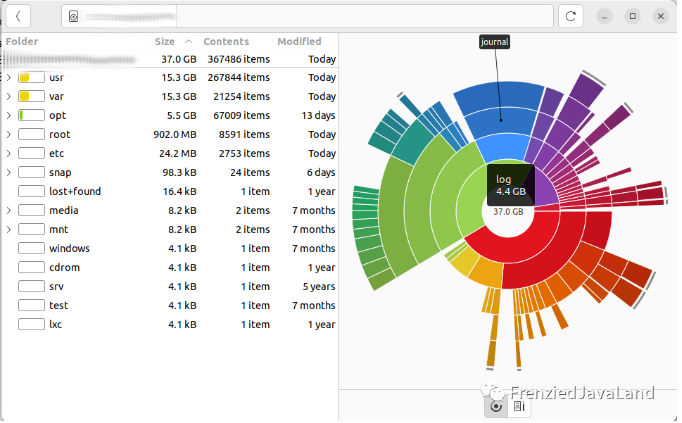Click the 367486 items total count
Screen dimensions: 682x423
point(238,59)
